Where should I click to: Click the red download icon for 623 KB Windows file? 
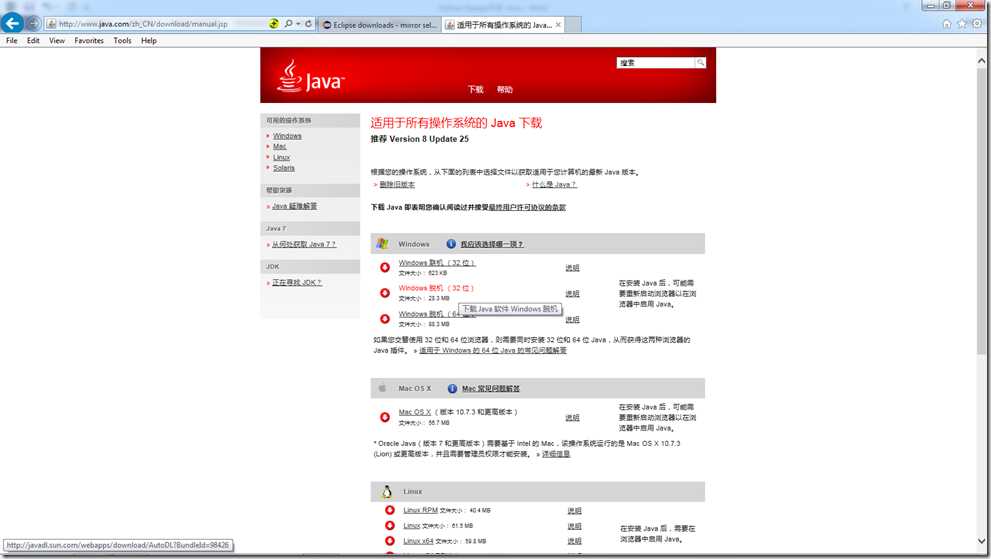384,267
